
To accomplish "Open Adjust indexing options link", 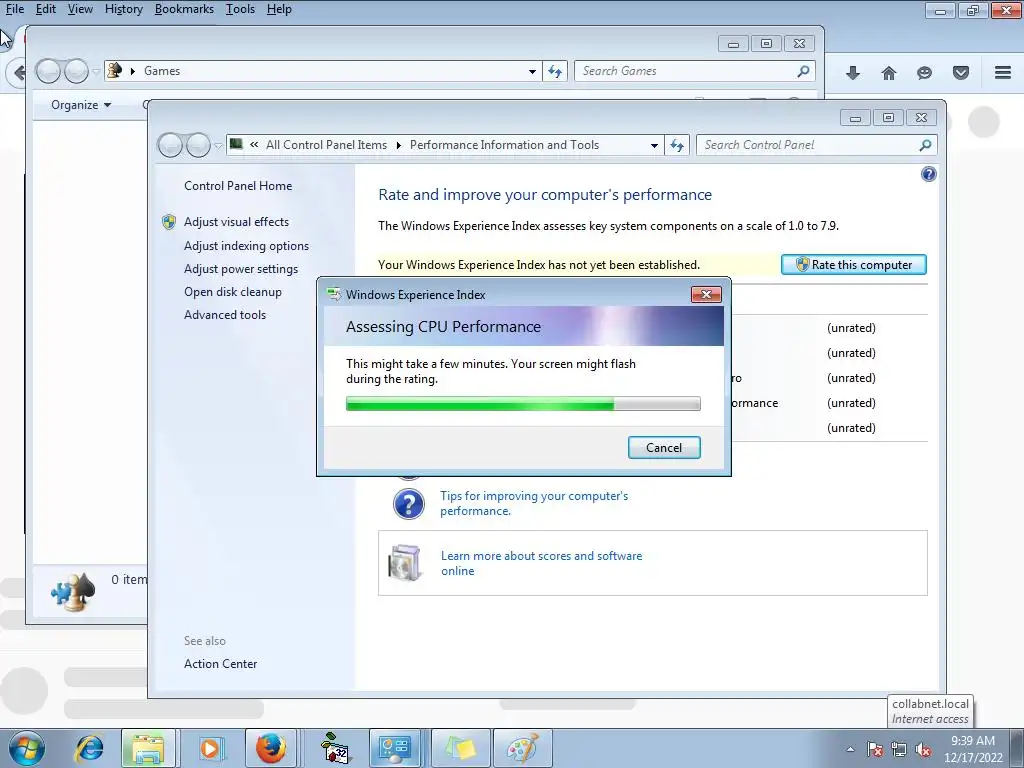I will click(246, 246).
